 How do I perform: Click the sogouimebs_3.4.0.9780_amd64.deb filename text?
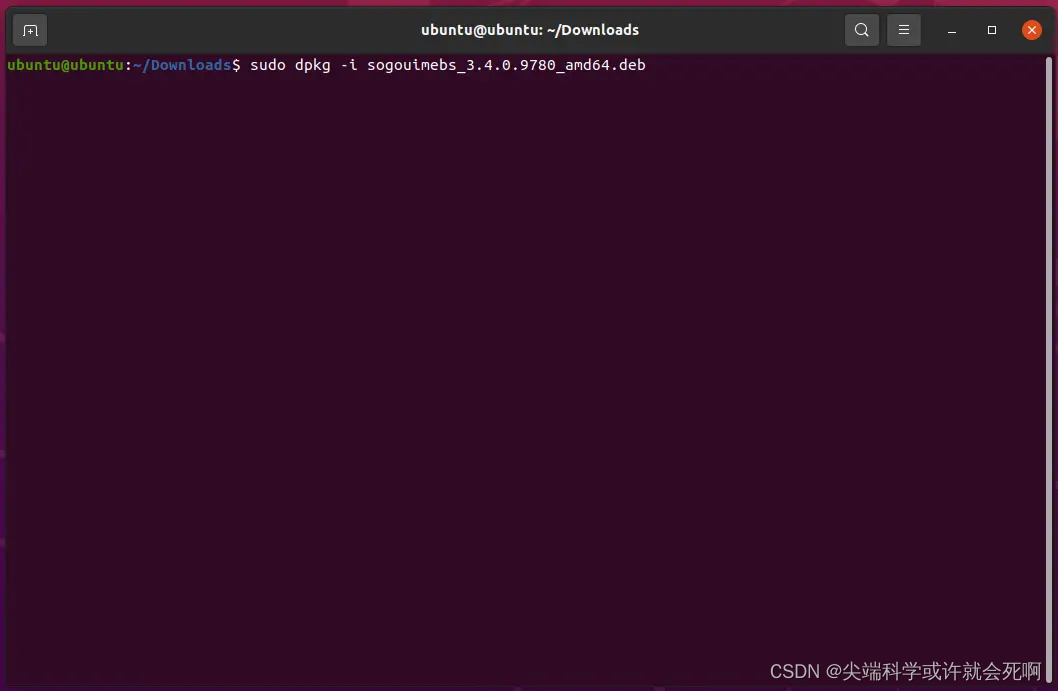506,65
